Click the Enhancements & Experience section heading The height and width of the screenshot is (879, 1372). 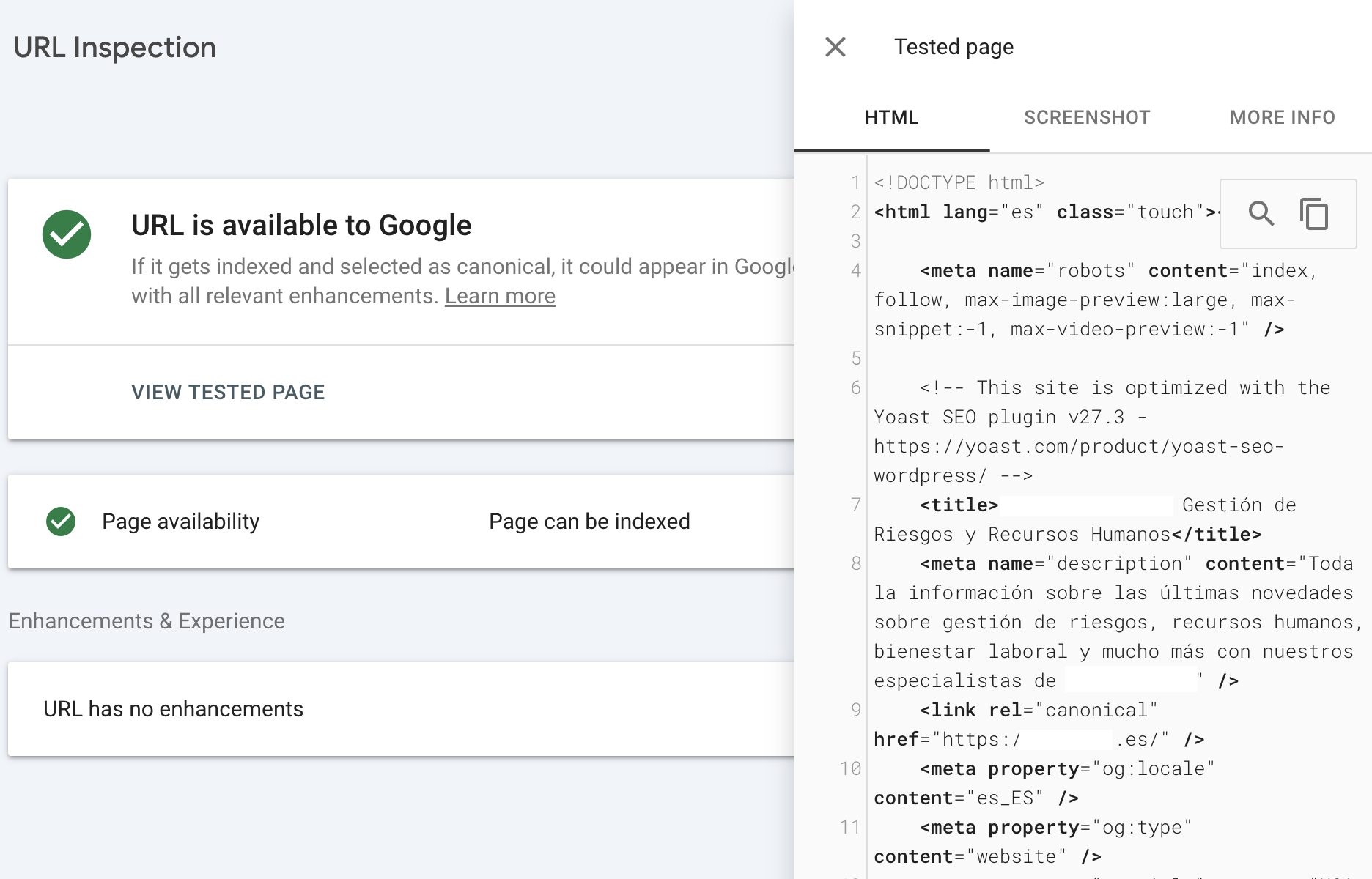coord(147,620)
